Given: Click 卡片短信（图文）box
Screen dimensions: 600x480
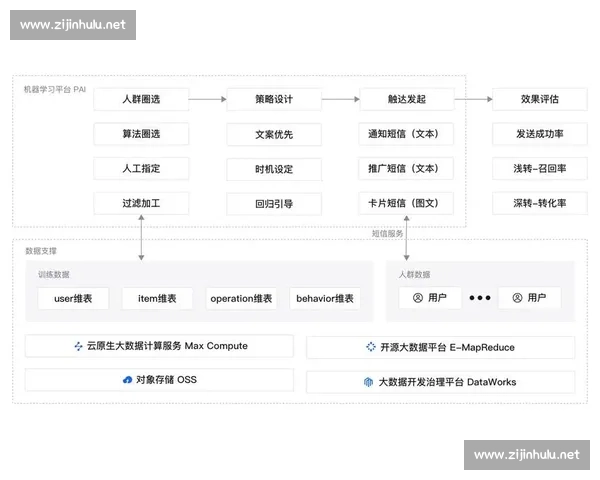Looking at the screenshot, I should point(406,204).
